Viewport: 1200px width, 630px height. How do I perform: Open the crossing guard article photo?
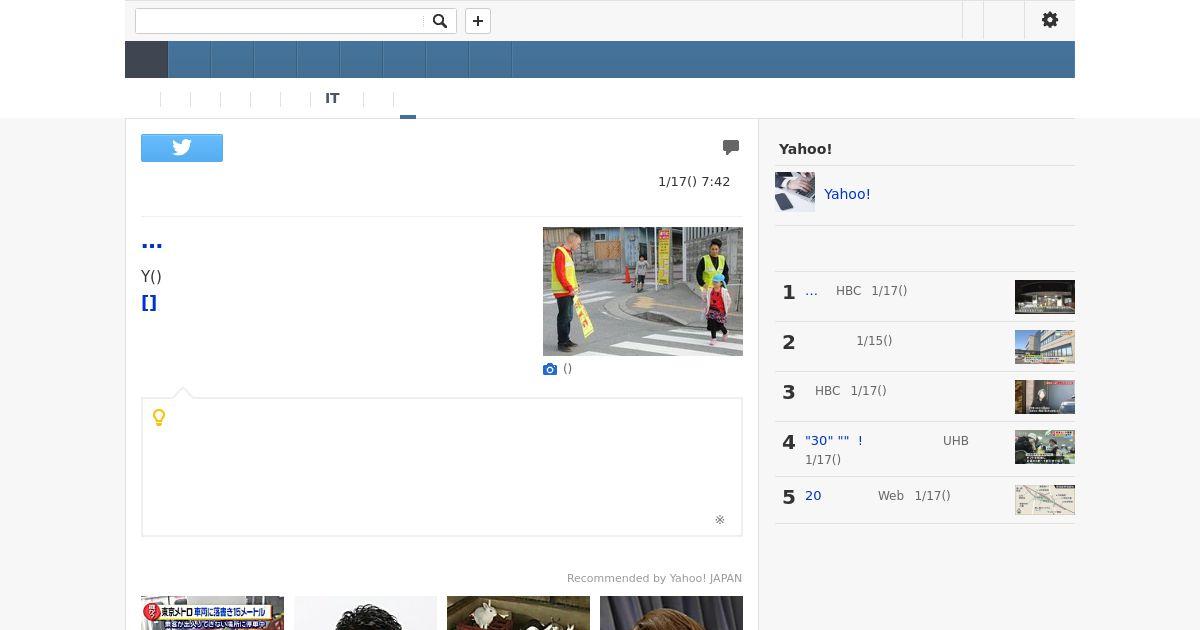click(x=643, y=291)
